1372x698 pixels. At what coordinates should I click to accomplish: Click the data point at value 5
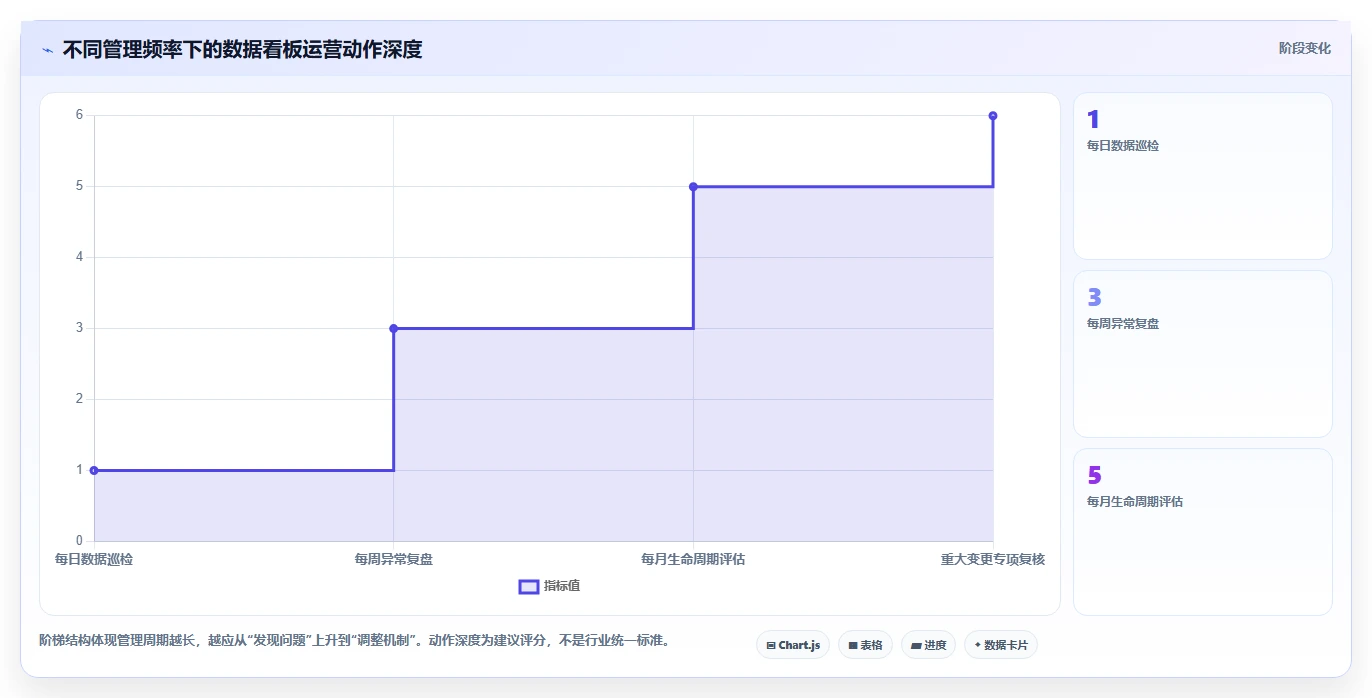[693, 186]
